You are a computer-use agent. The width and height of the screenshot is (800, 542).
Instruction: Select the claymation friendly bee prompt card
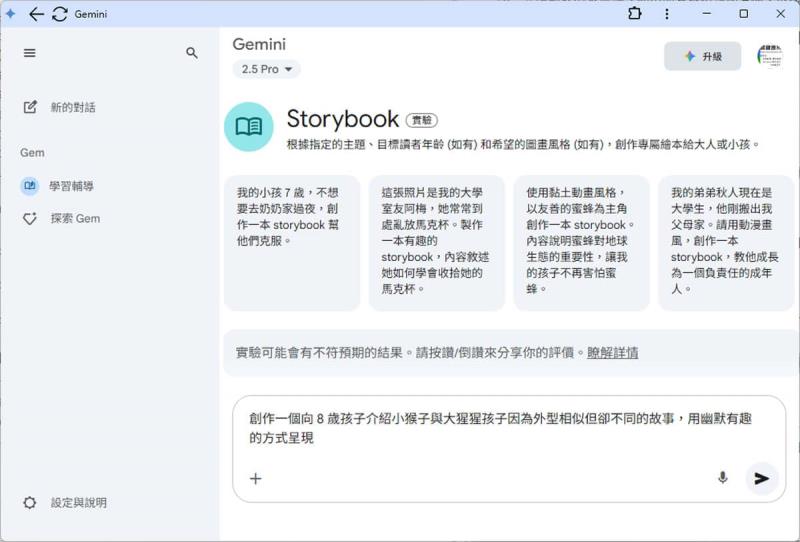click(x=581, y=243)
